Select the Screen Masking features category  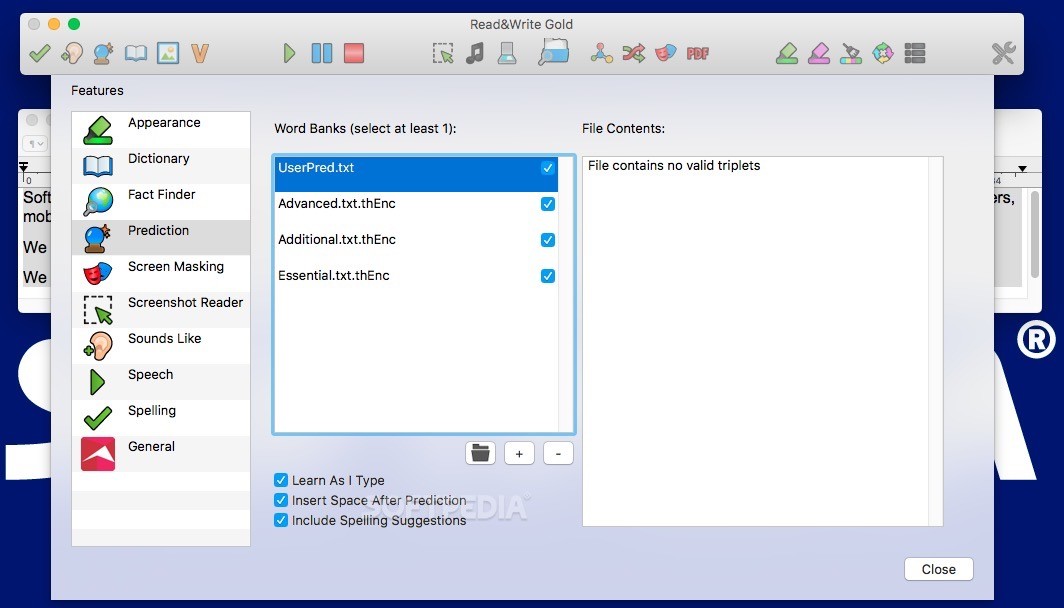(x=161, y=273)
